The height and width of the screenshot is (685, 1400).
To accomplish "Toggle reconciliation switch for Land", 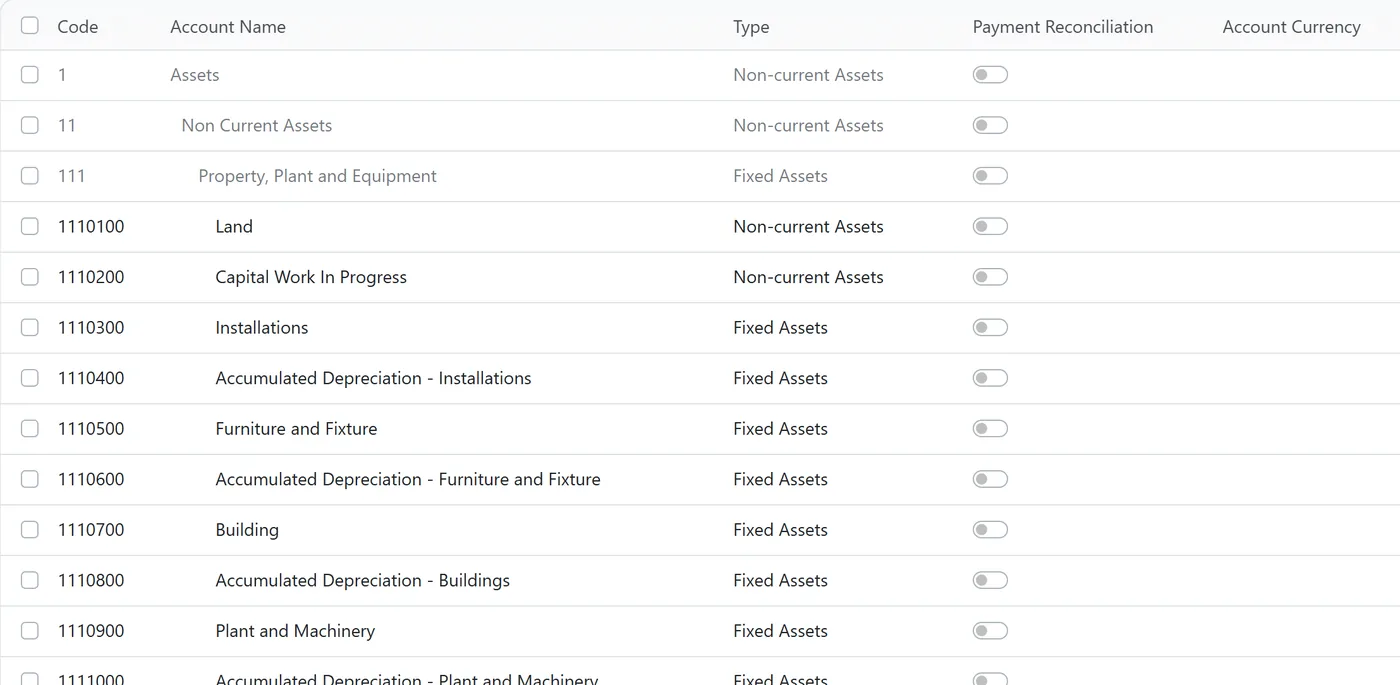I will (990, 226).
